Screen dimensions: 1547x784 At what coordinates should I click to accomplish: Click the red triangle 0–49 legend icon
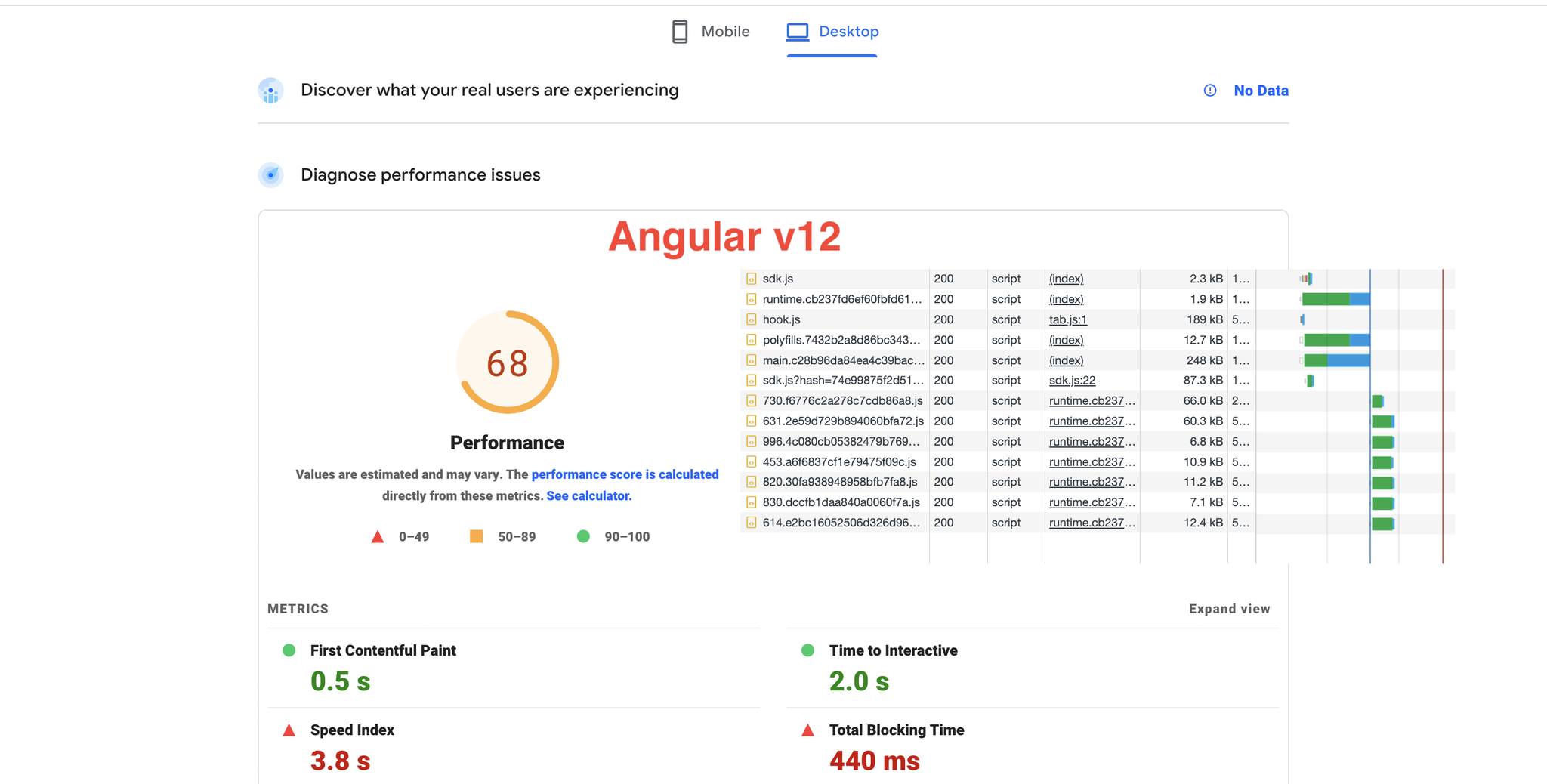click(x=378, y=537)
